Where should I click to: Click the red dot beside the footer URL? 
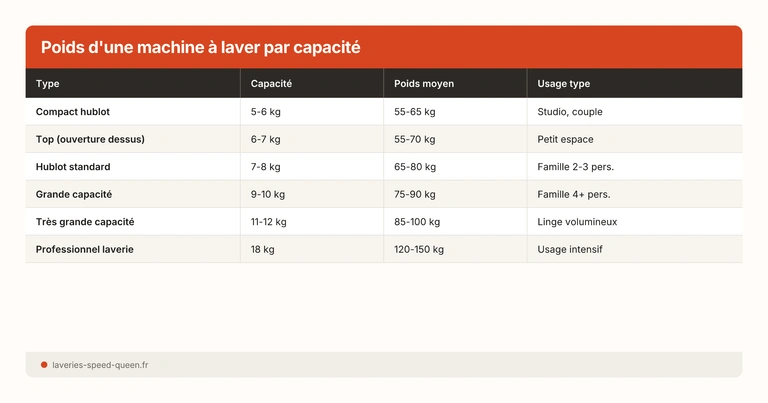44,365
